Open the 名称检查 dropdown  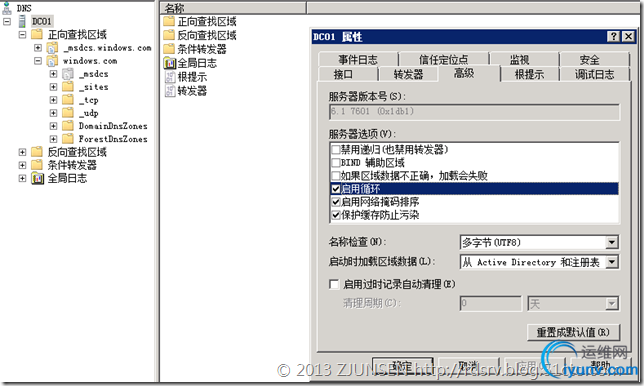[x=612, y=242]
